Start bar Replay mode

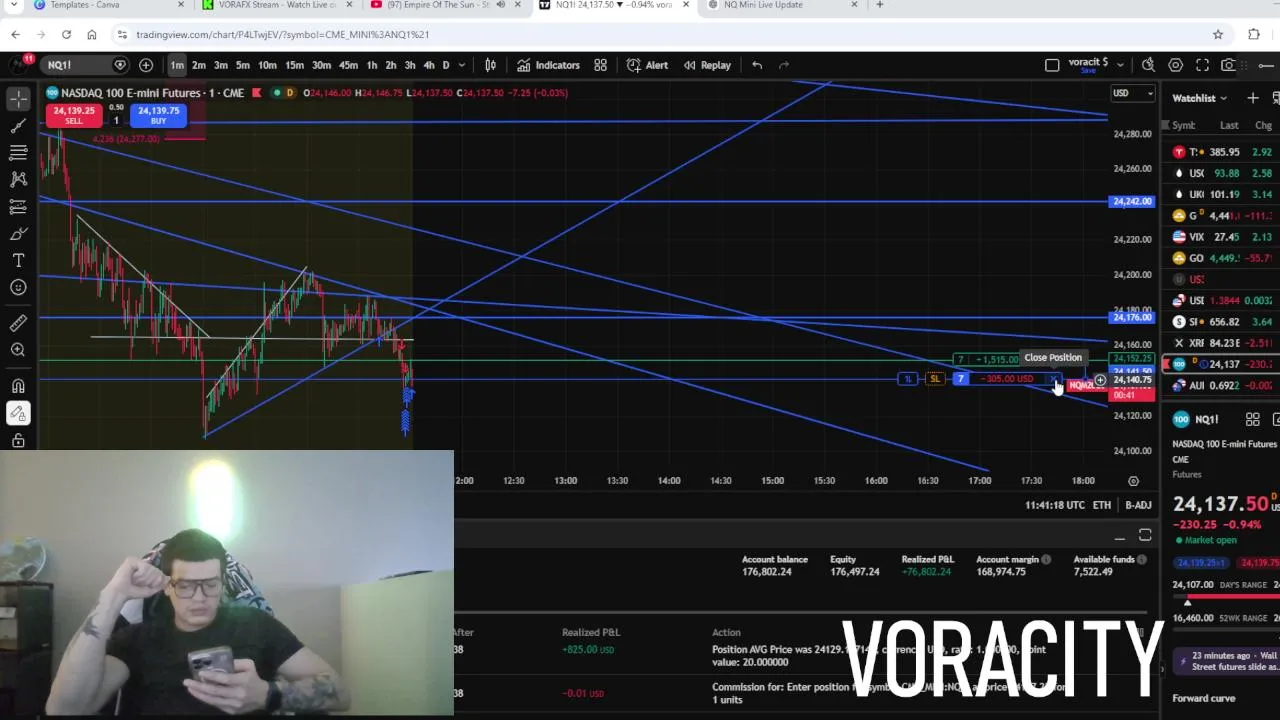point(707,65)
